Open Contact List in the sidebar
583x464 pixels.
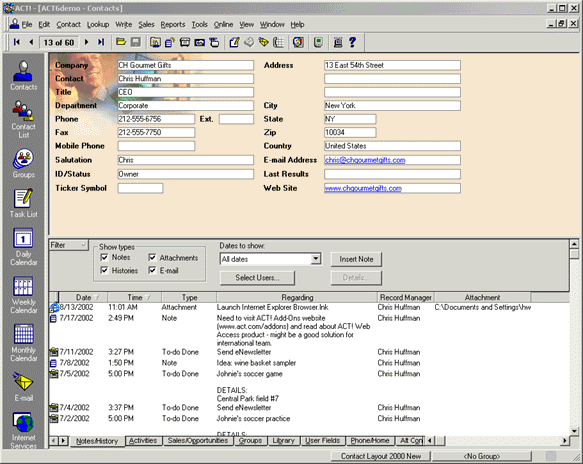[23, 119]
